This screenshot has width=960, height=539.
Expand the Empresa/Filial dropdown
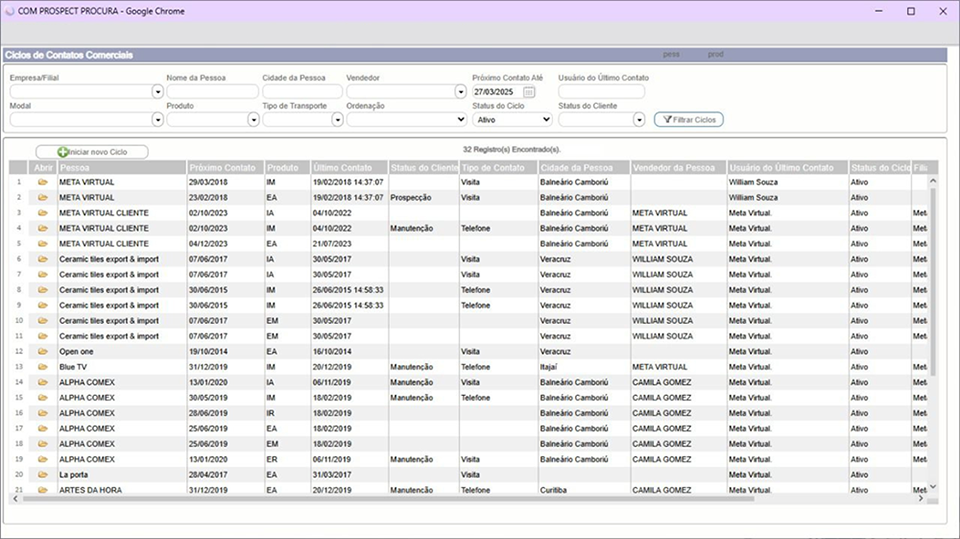tap(157, 92)
